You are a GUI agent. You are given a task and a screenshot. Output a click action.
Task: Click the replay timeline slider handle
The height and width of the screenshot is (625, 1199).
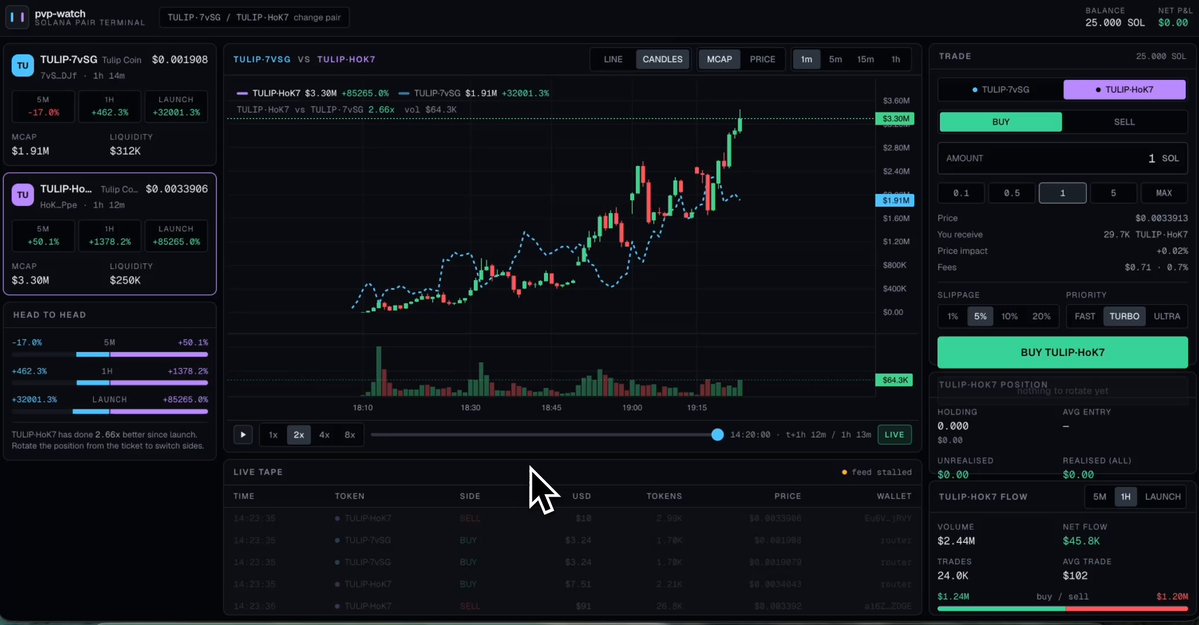pos(717,435)
